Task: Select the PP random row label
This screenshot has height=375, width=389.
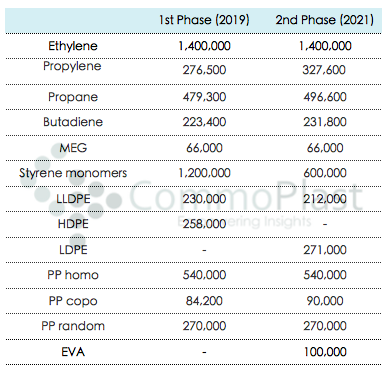Action: click(x=73, y=326)
